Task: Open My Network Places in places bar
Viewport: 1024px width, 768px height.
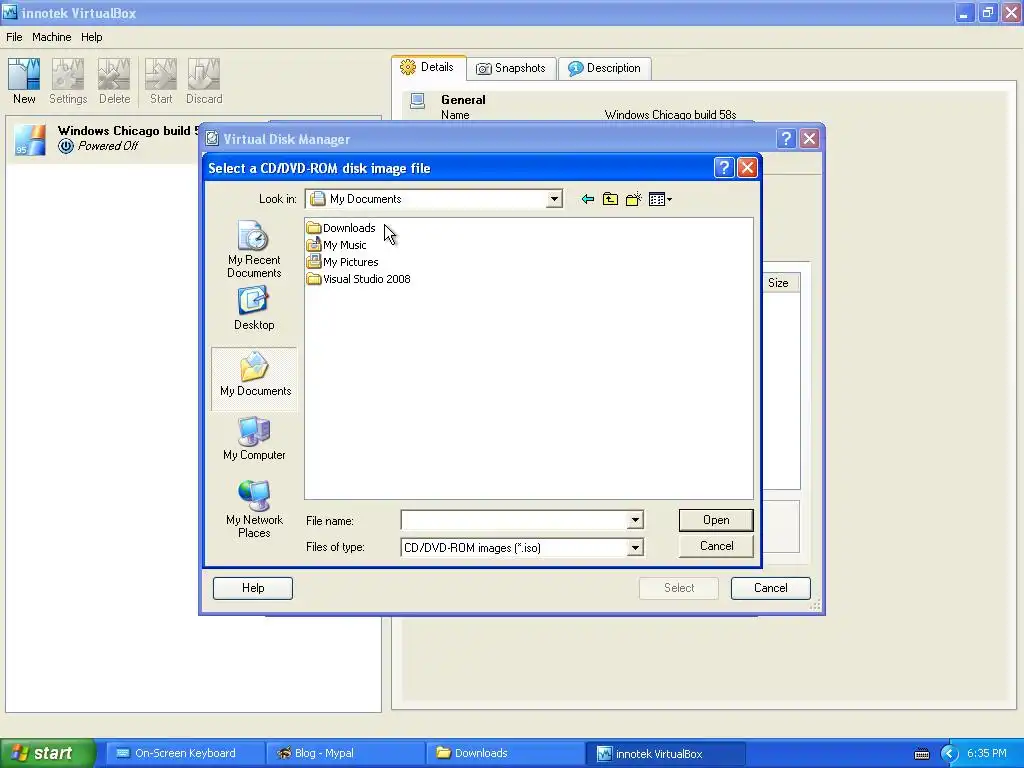Action: (254, 509)
